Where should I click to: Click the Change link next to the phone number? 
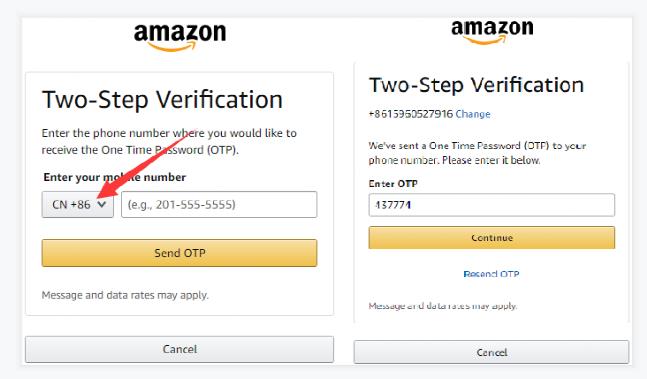pyautogui.click(x=473, y=114)
